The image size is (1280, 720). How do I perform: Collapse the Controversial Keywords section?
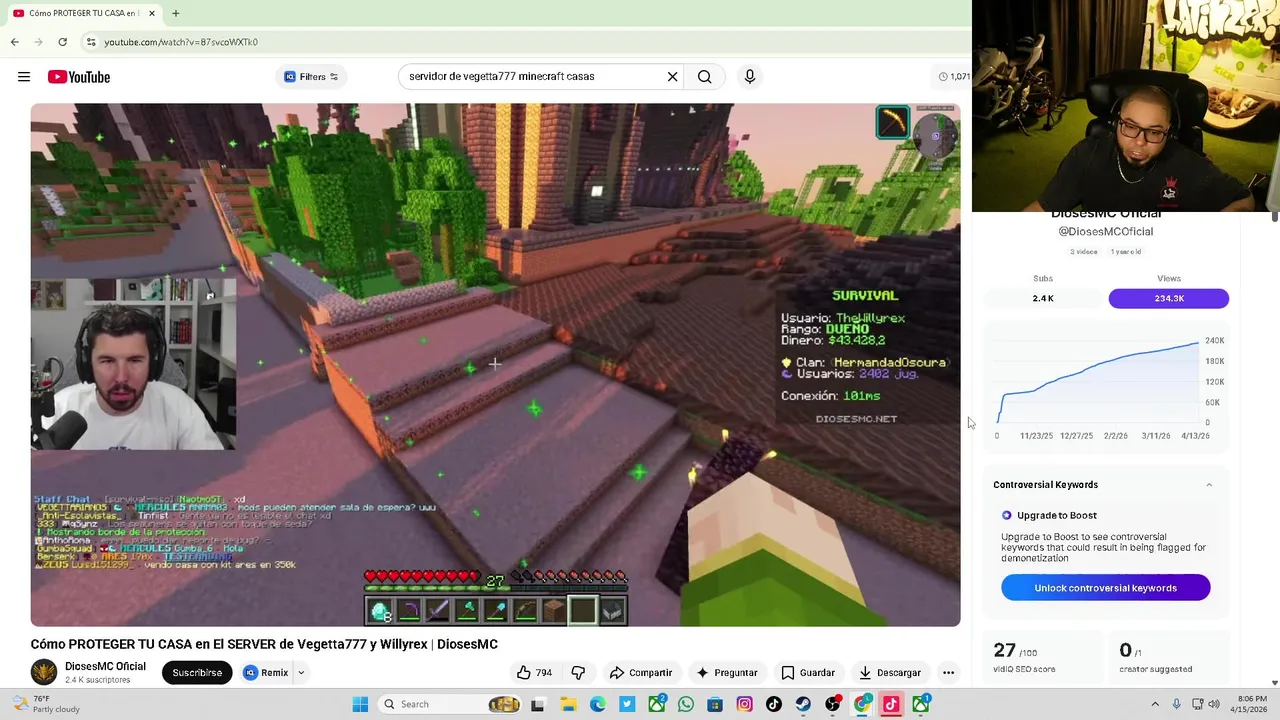pos(1208,485)
